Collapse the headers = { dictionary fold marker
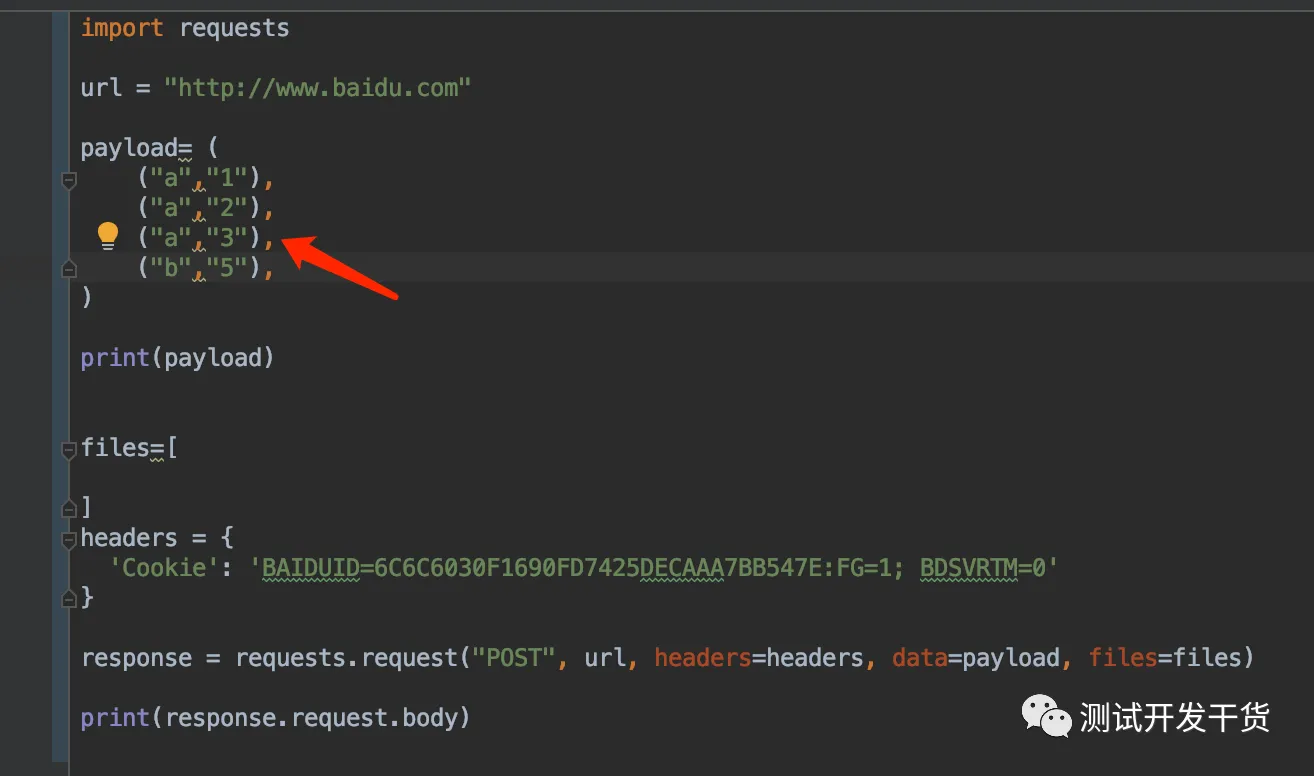Image resolution: width=1314 pixels, height=776 pixels. pyautogui.click(x=69, y=541)
